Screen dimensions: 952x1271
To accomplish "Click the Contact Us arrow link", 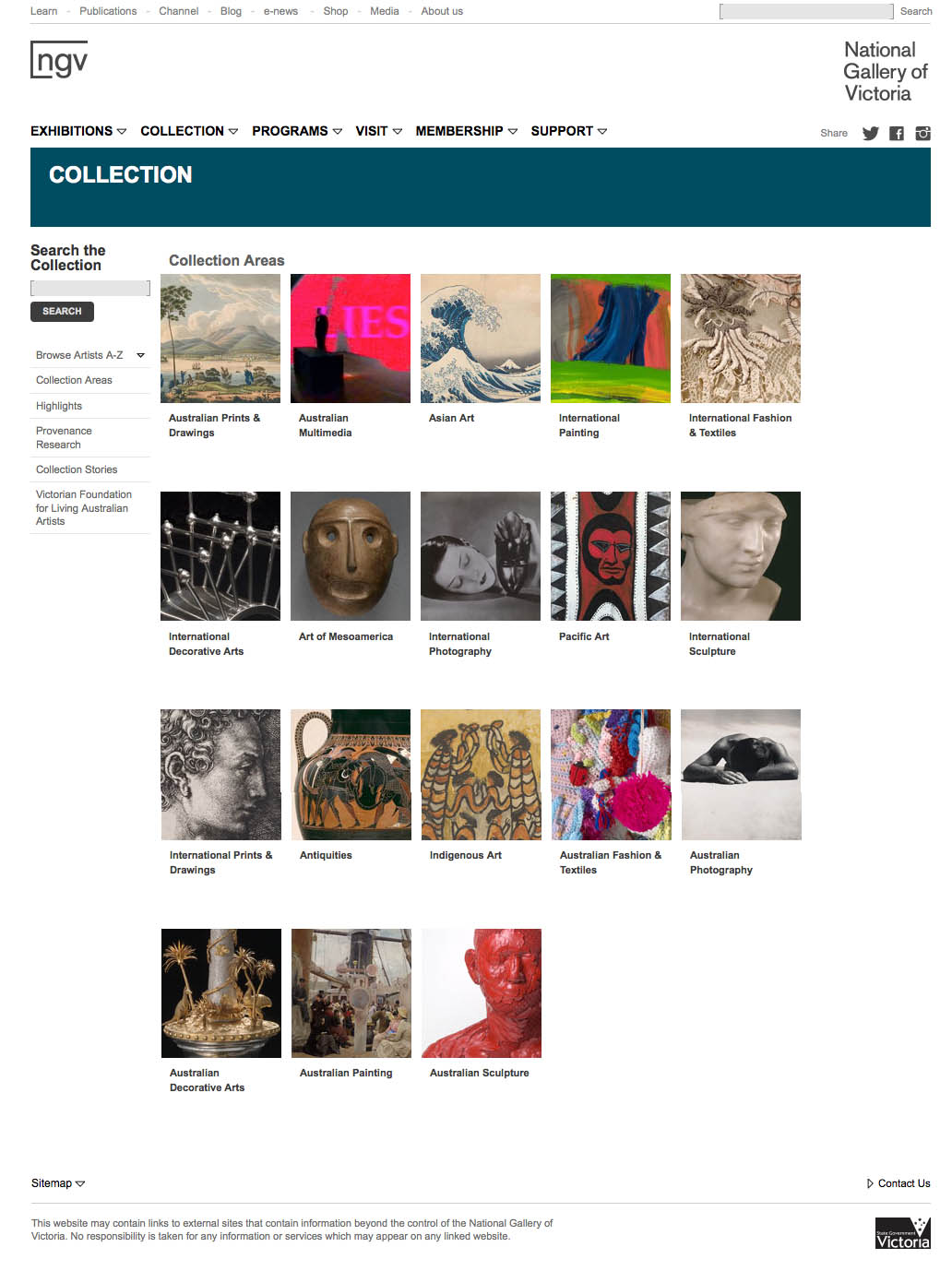I will pos(898,1183).
